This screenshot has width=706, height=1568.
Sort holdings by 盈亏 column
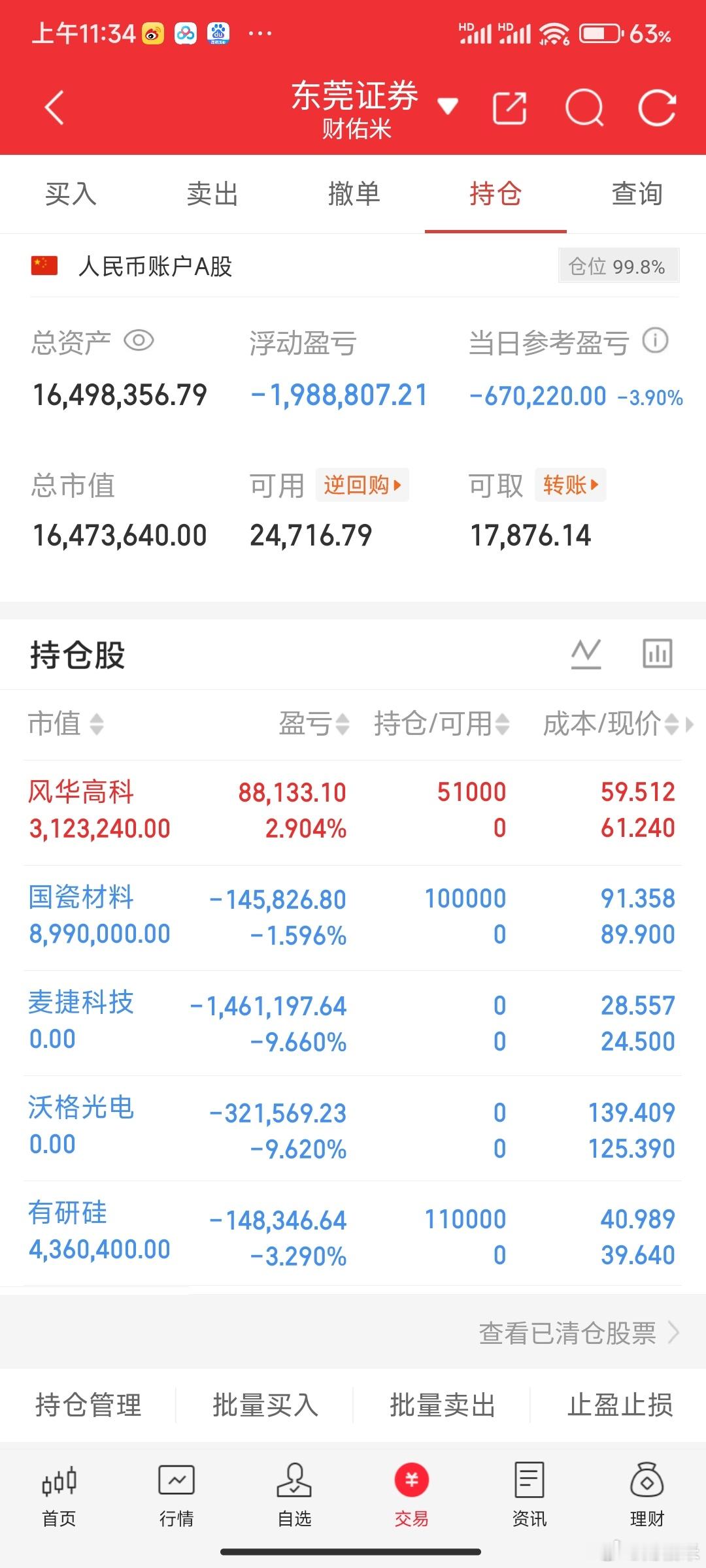click(x=314, y=724)
